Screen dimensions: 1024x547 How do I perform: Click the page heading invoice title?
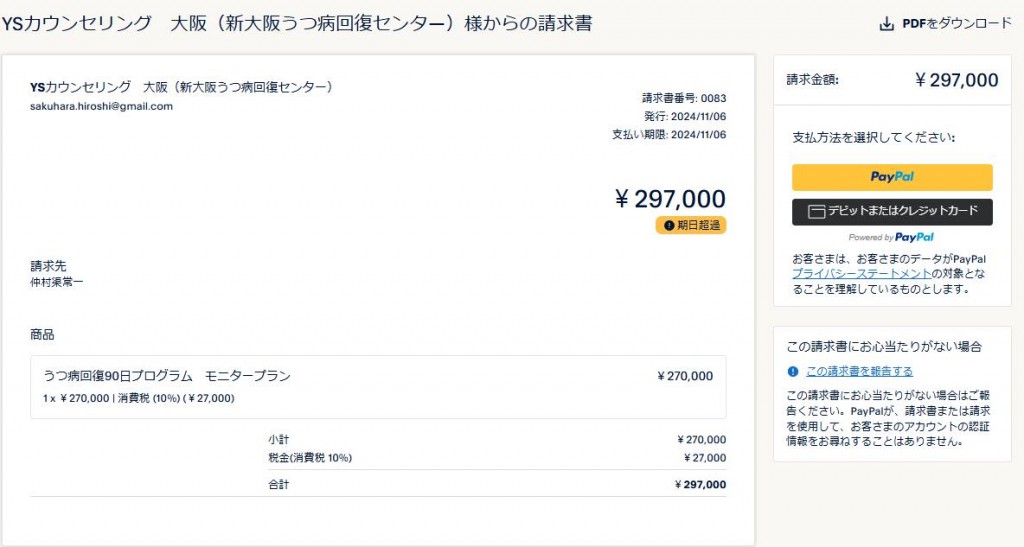tap(296, 23)
